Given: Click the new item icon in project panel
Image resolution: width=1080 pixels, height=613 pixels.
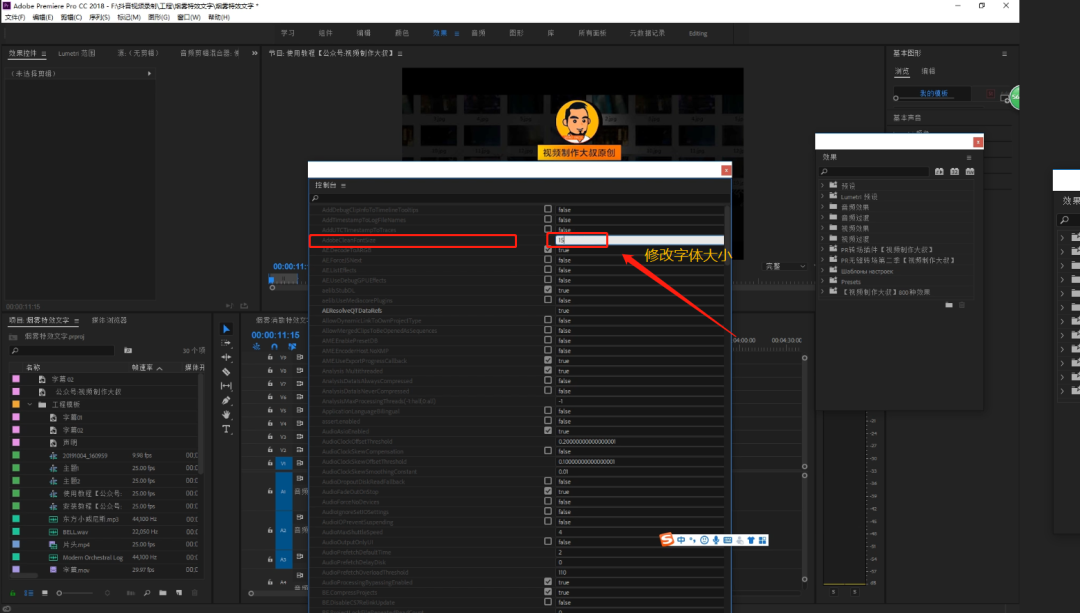Looking at the screenshot, I should click(179, 593).
